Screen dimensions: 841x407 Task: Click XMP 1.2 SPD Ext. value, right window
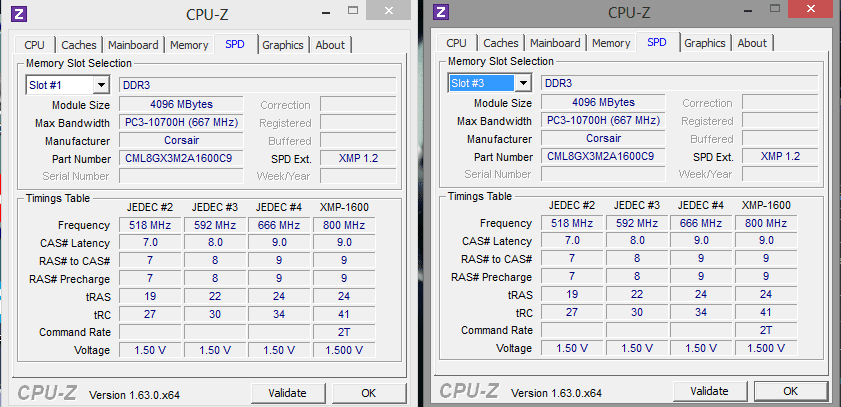click(780, 157)
